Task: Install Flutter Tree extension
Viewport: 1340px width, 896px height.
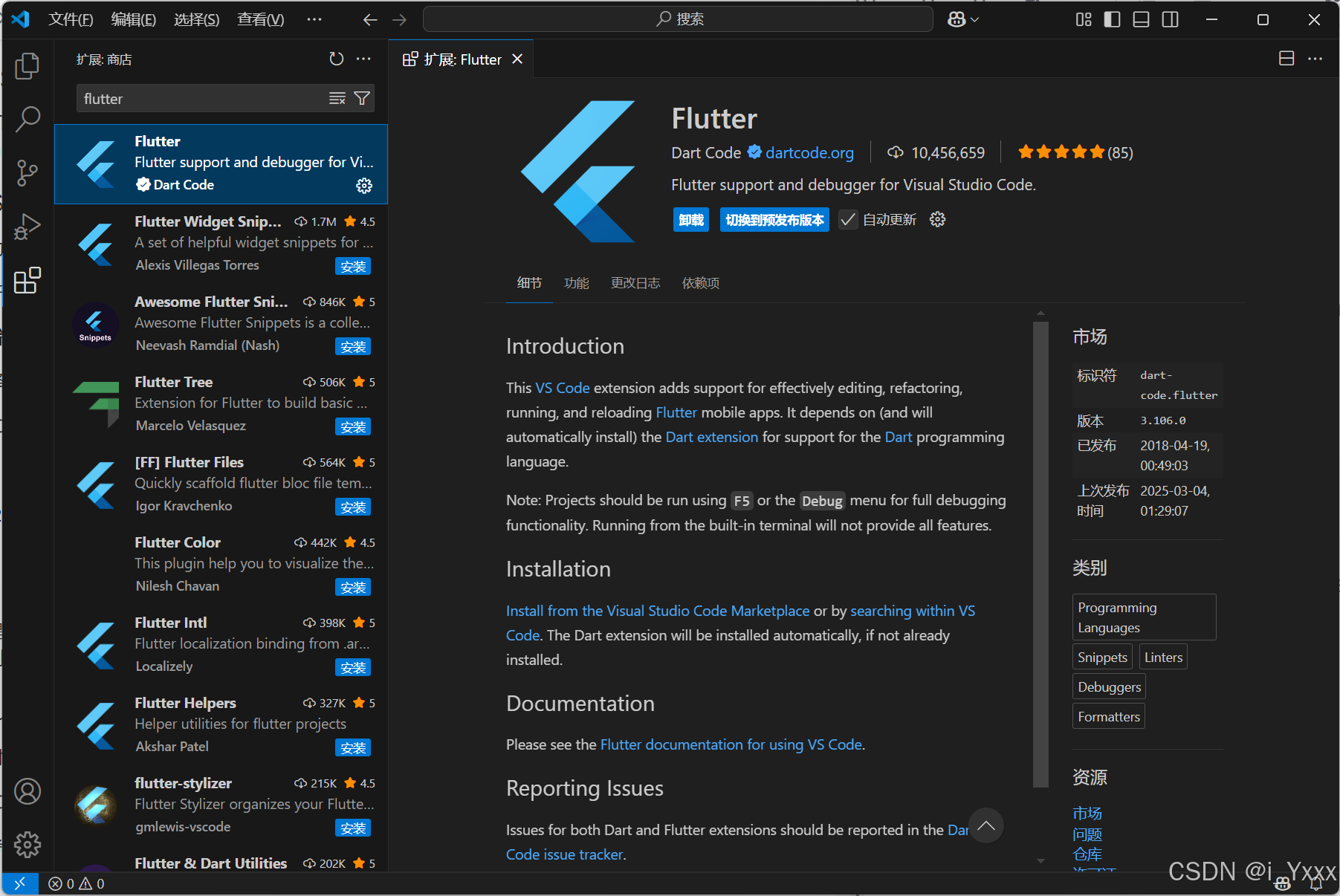Action: (353, 426)
